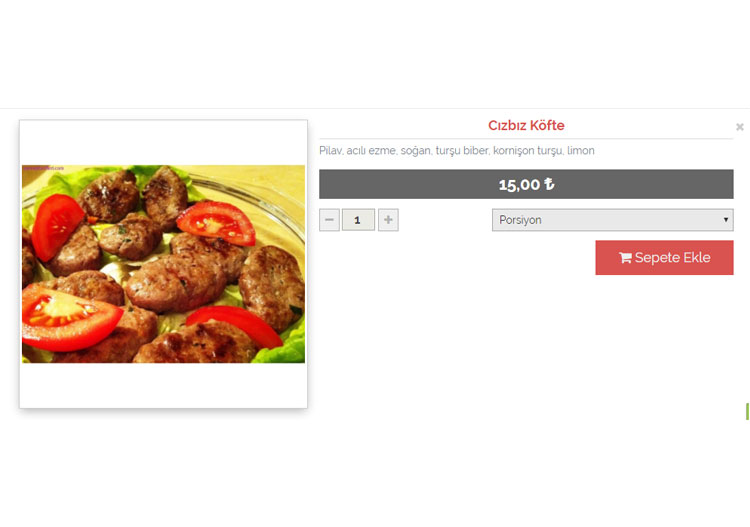This screenshot has height=527, width=750.
Task: Click the 15,00 amount number
Action: click(519, 184)
